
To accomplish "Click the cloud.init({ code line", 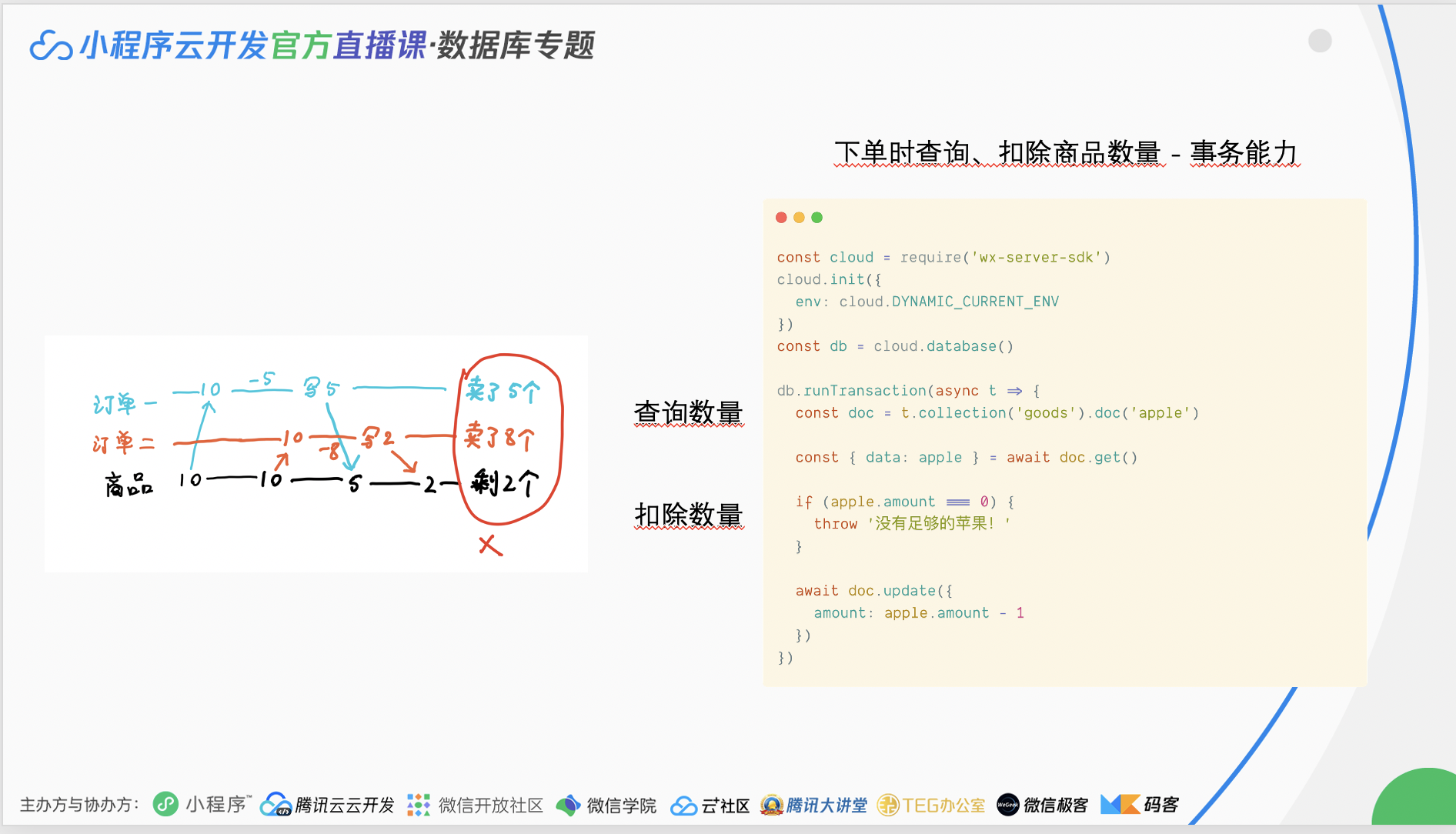I will click(830, 279).
